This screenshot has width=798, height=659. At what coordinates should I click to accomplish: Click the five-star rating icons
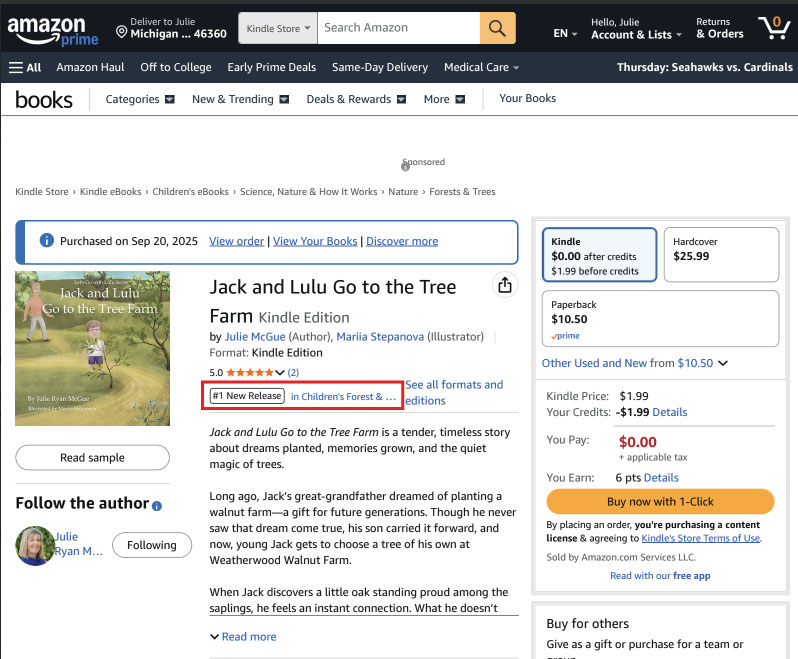255,372
